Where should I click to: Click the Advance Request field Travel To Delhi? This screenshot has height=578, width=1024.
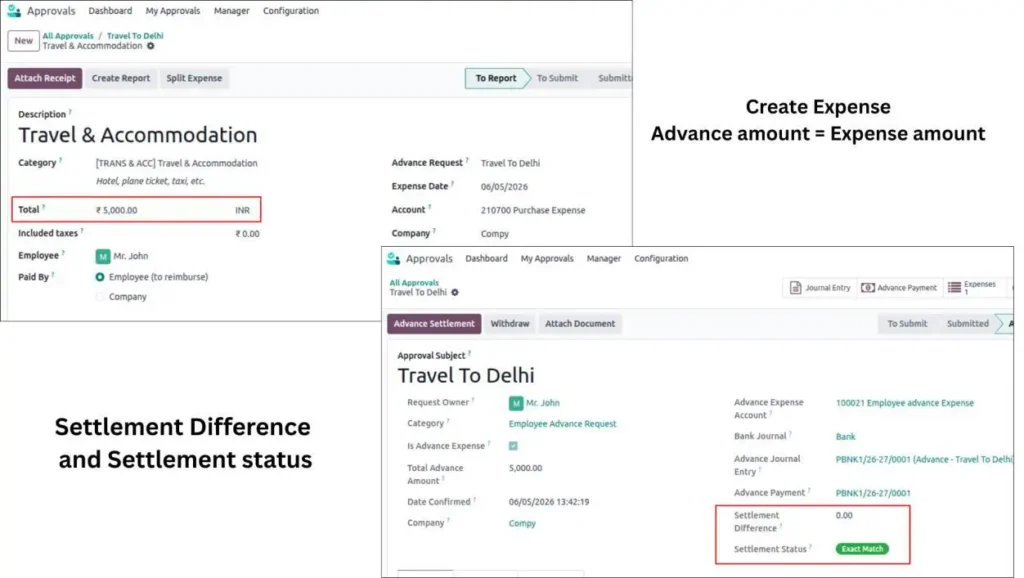pyautogui.click(x=510, y=164)
